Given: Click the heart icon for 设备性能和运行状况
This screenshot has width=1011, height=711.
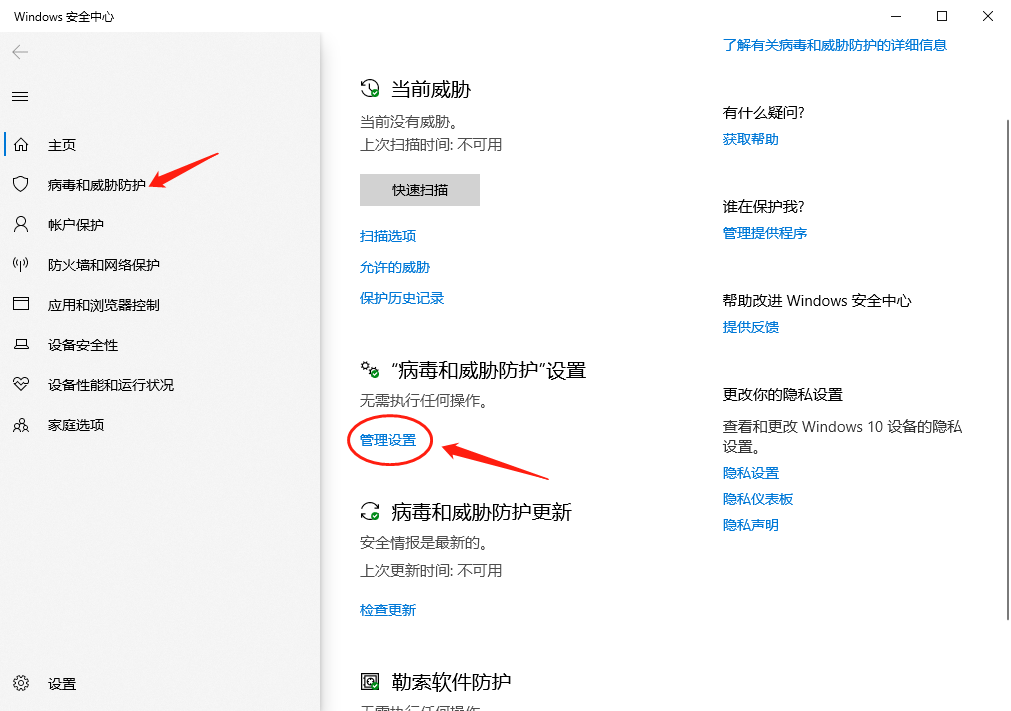Looking at the screenshot, I should 20,385.
